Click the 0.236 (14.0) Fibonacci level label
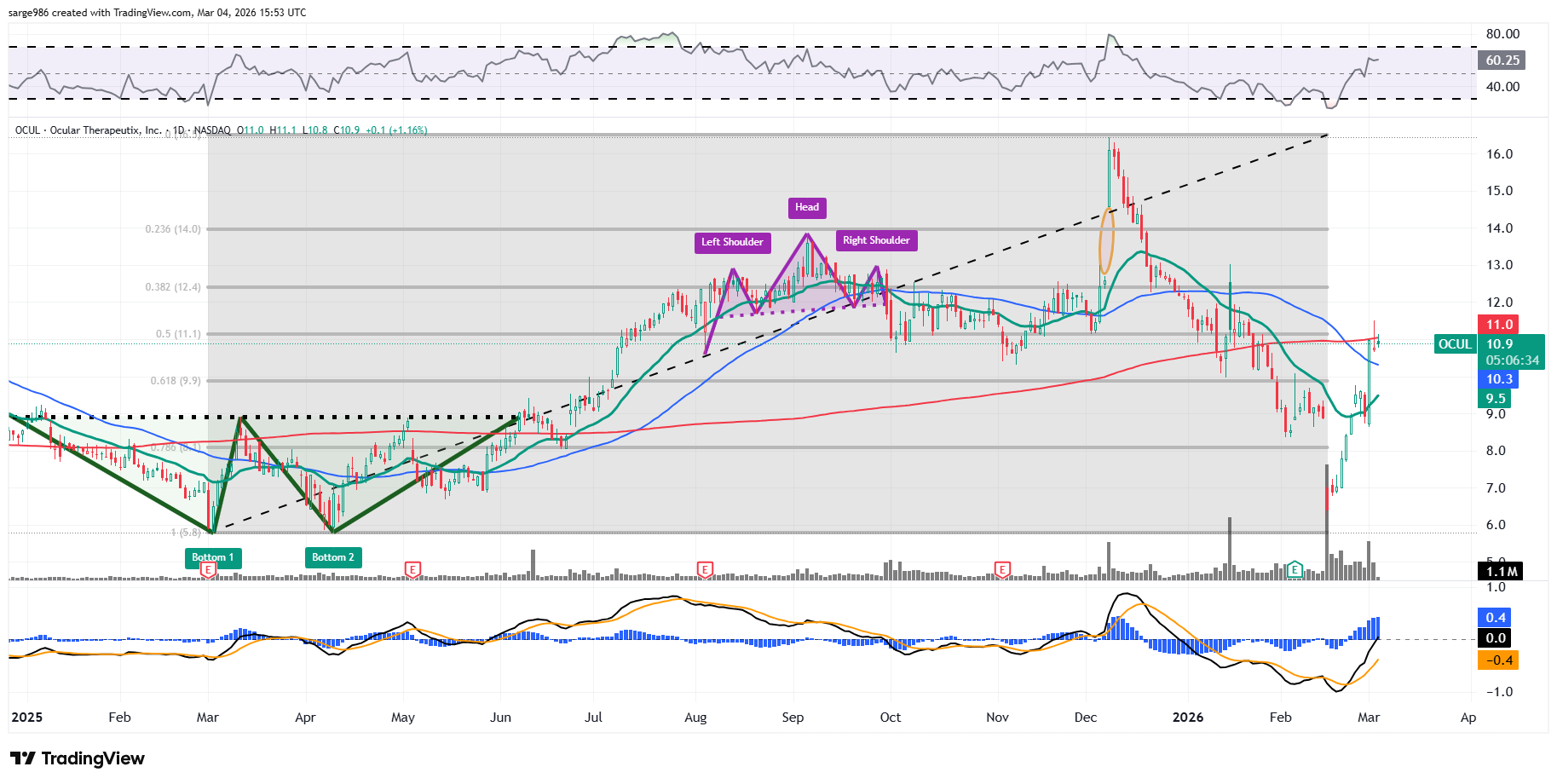Screen dimensions: 1557x784 [x=173, y=229]
